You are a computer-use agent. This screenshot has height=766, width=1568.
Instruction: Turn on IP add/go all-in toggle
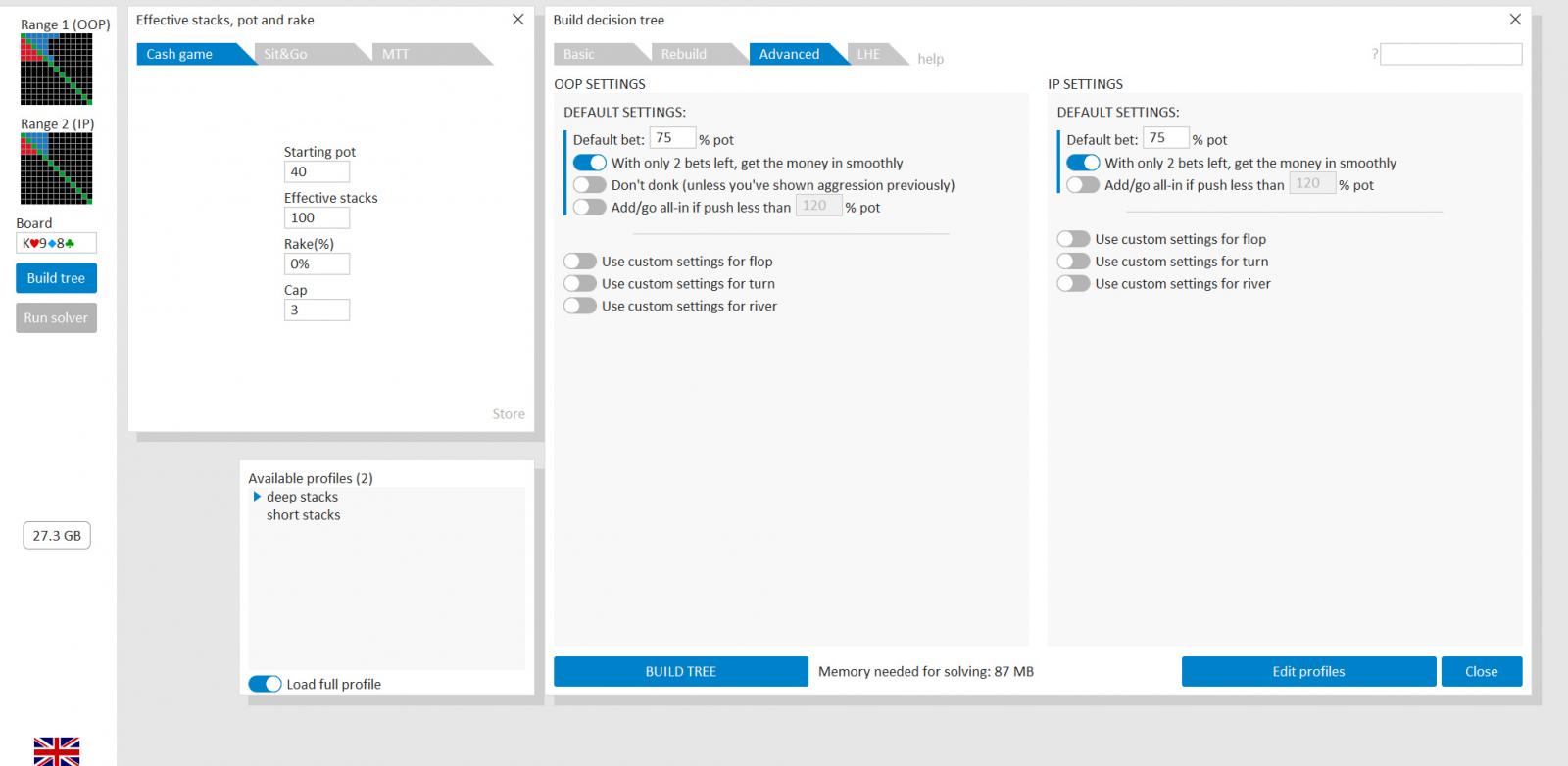[x=1082, y=185]
